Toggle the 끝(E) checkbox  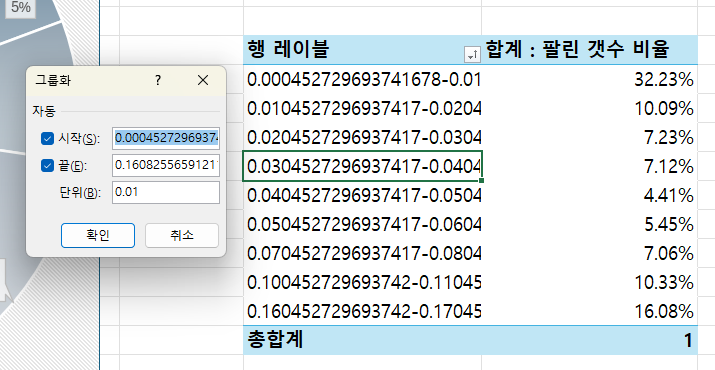tap(47, 166)
